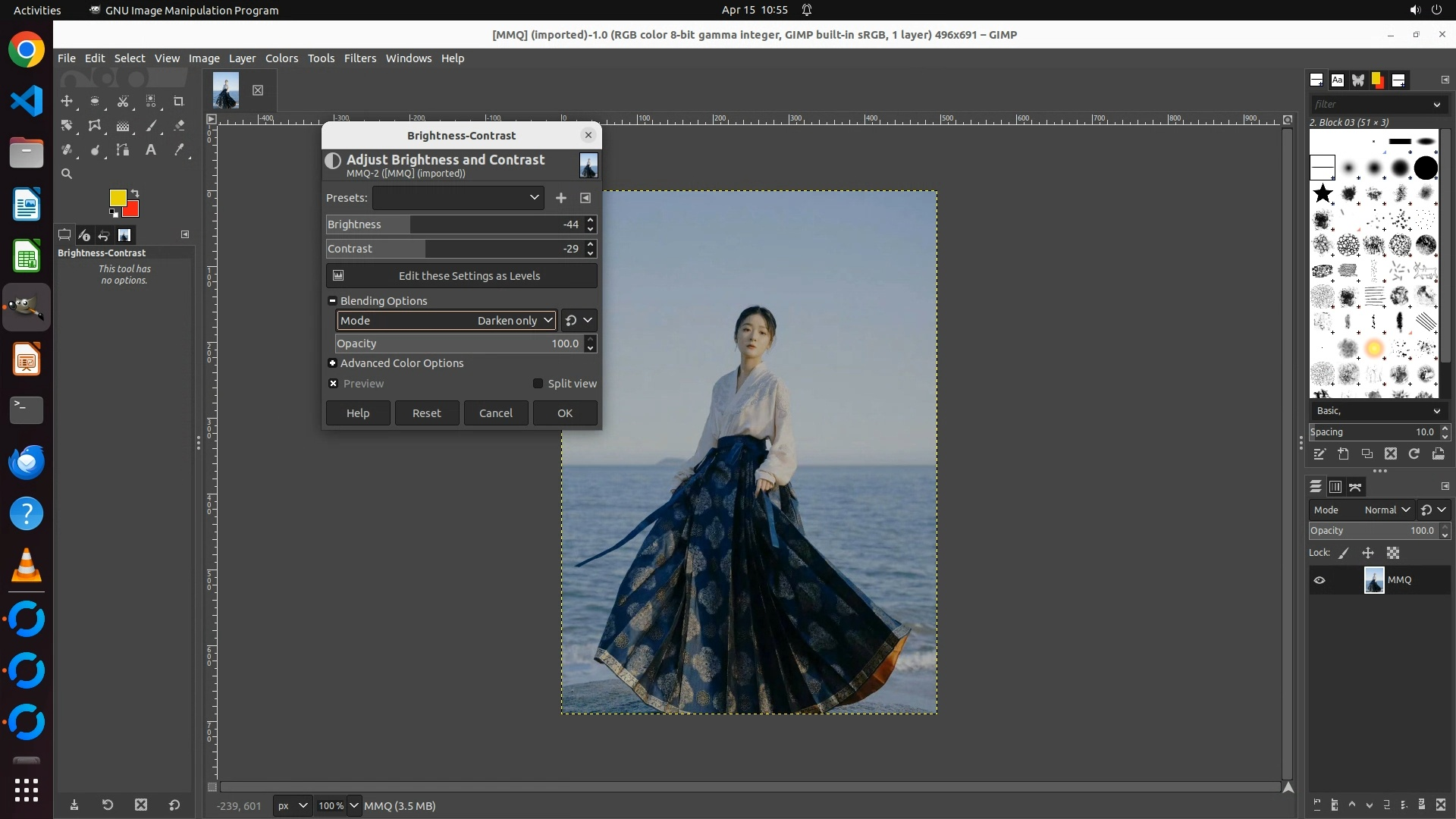
Task: Select the Crop tool
Action: (x=179, y=101)
